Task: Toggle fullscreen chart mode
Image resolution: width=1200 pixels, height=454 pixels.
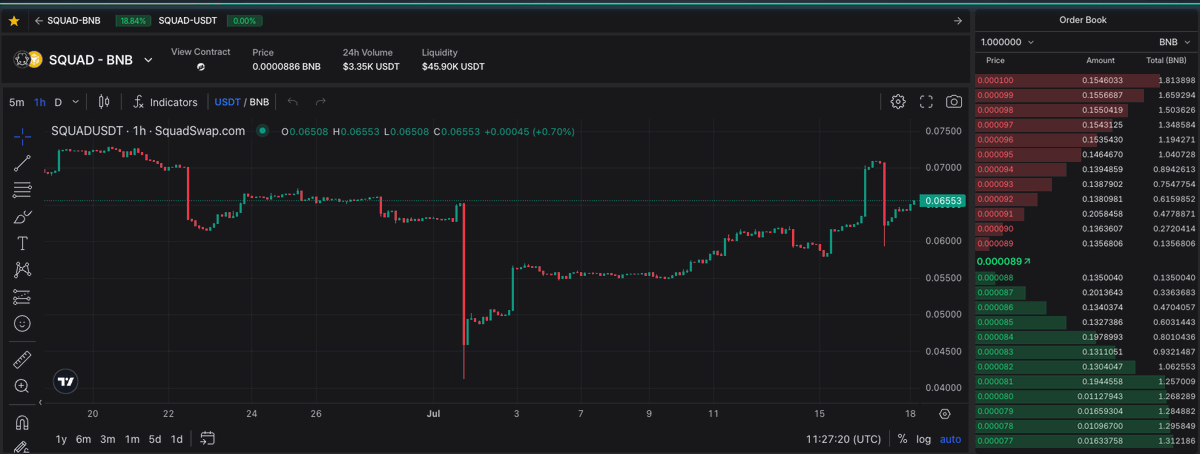Action: click(926, 102)
